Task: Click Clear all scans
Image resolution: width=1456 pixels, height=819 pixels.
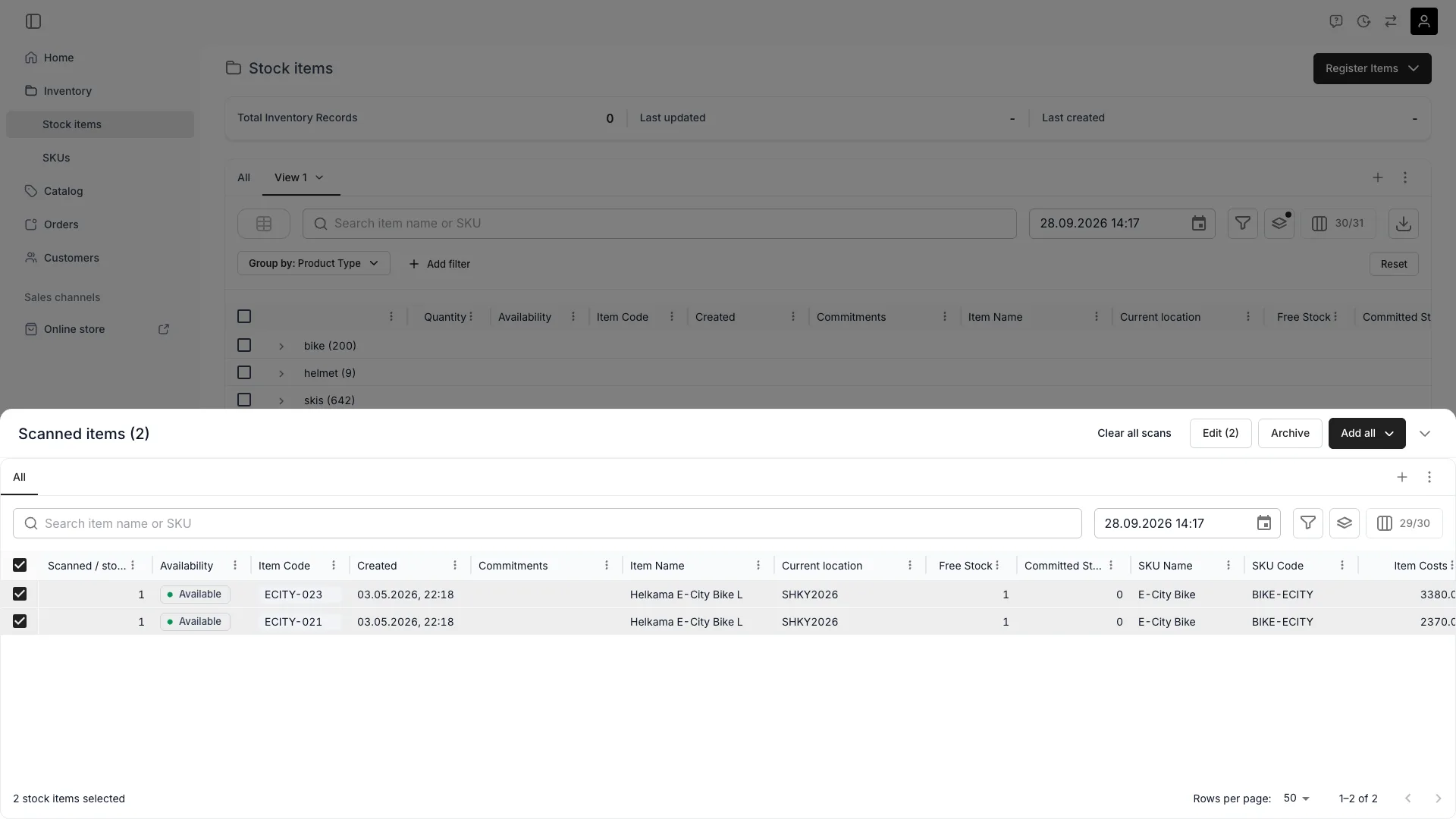Action: [1134, 434]
